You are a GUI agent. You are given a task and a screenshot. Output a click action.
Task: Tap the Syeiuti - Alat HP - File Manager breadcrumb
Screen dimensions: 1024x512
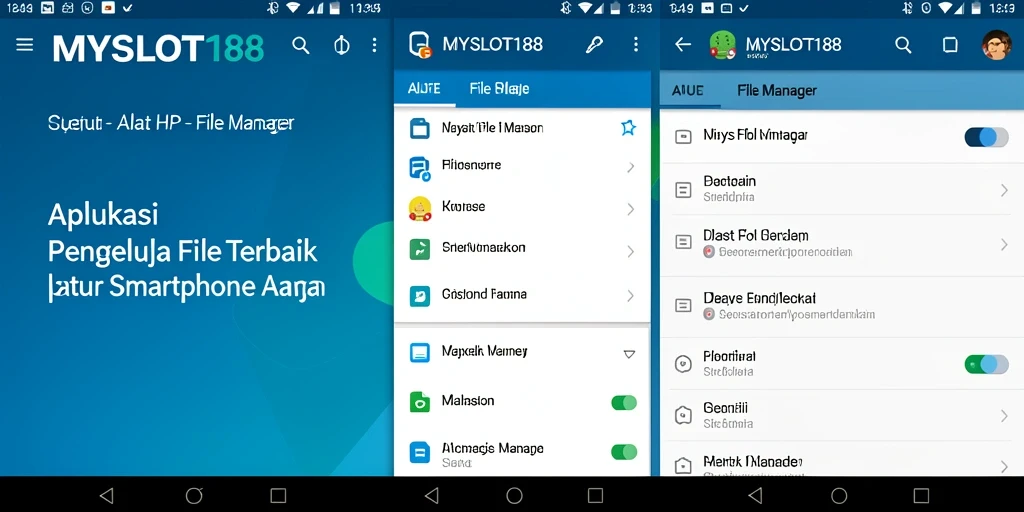click(x=171, y=123)
